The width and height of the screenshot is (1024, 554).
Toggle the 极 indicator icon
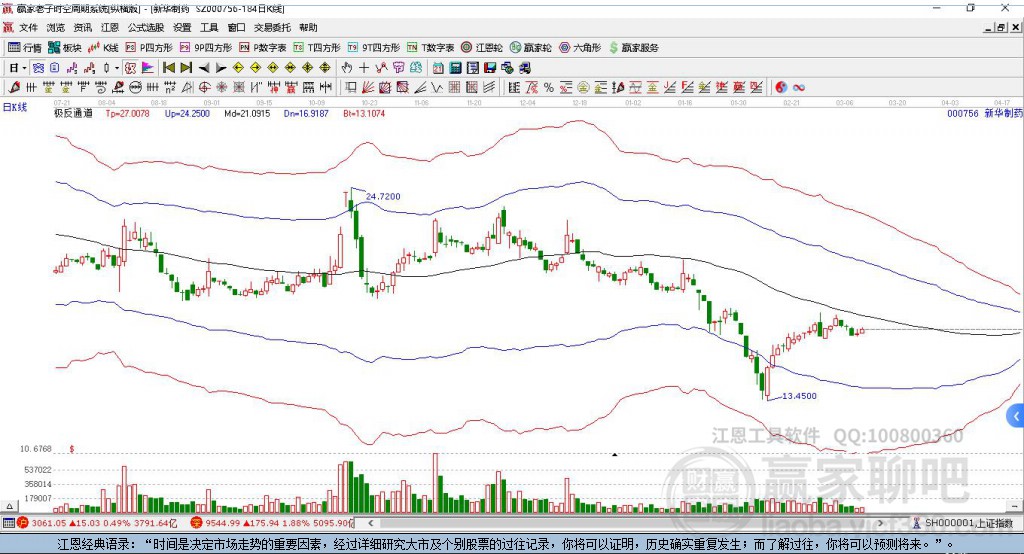coord(131,68)
